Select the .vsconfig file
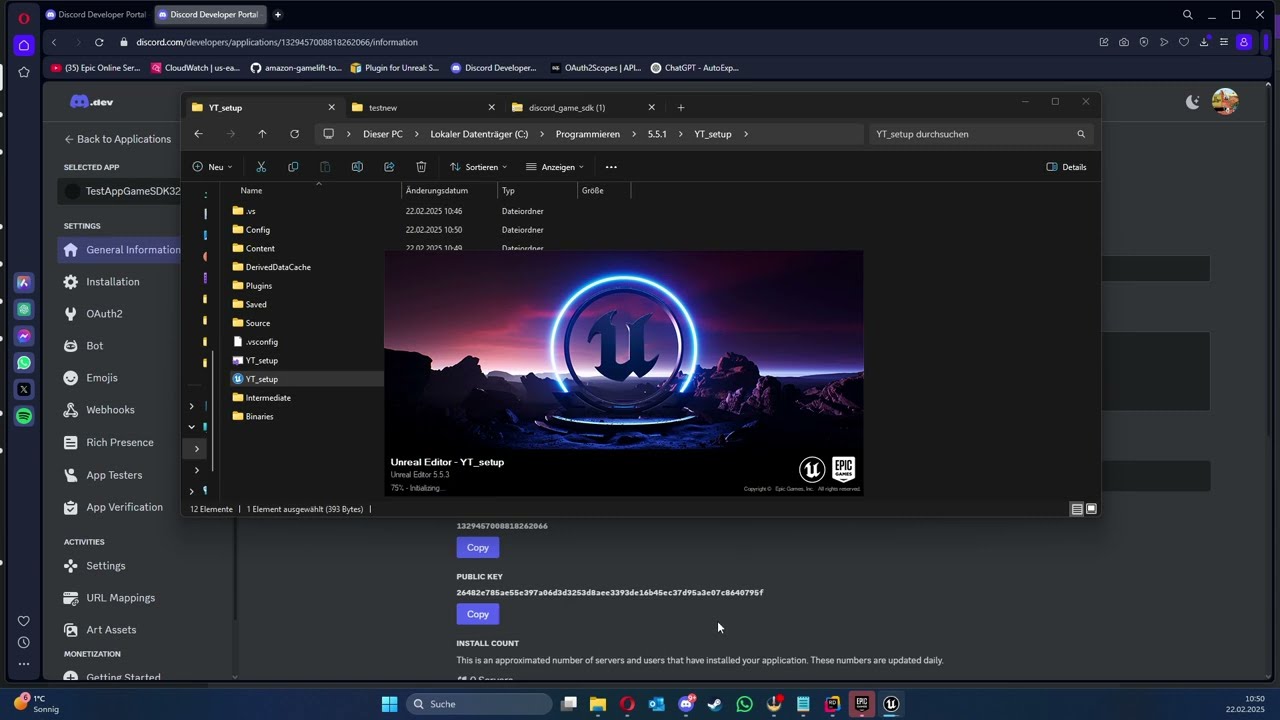This screenshot has height=720, width=1280. click(x=261, y=342)
